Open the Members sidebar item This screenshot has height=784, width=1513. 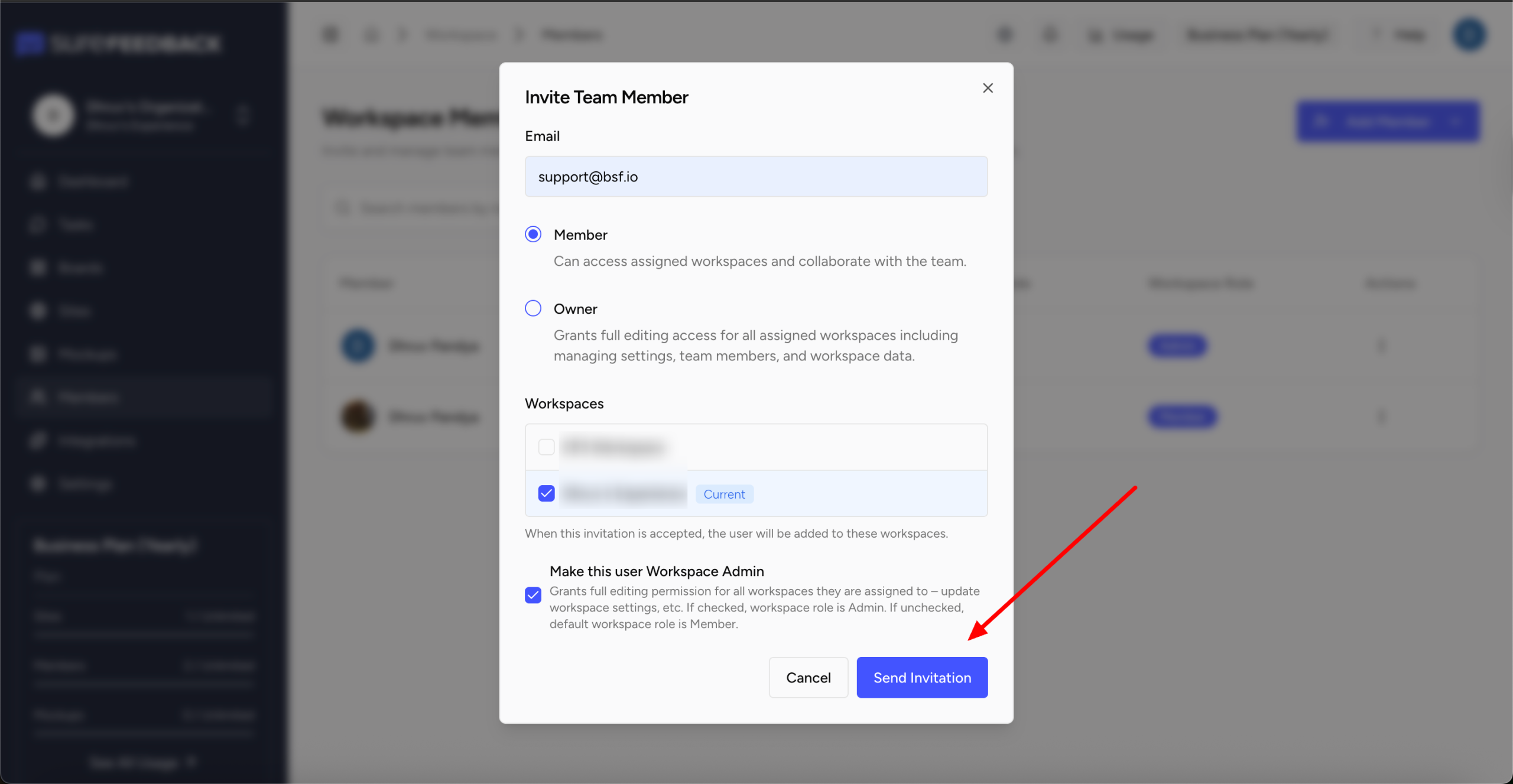coord(89,398)
